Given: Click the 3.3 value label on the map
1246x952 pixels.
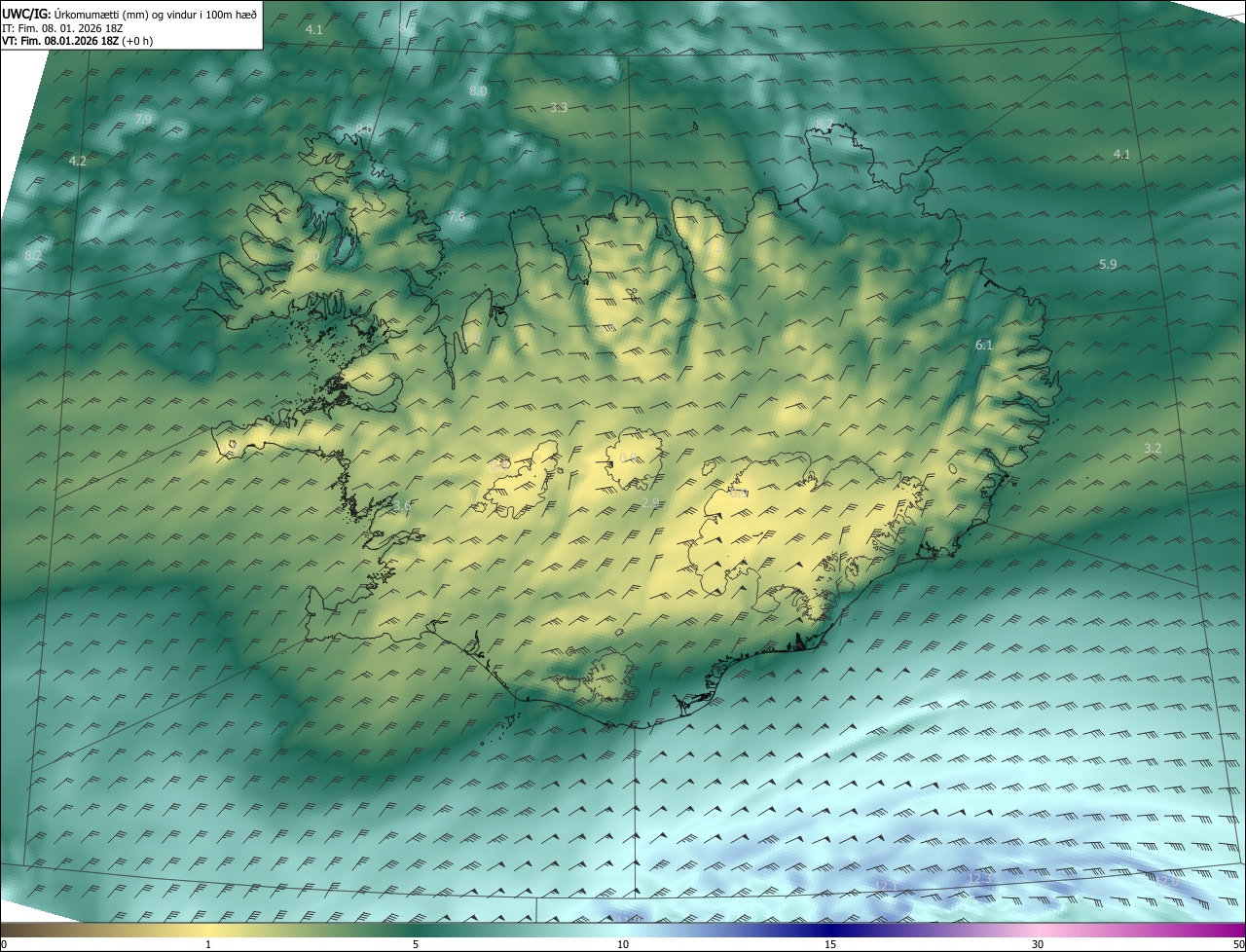Looking at the screenshot, I should [559, 107].
